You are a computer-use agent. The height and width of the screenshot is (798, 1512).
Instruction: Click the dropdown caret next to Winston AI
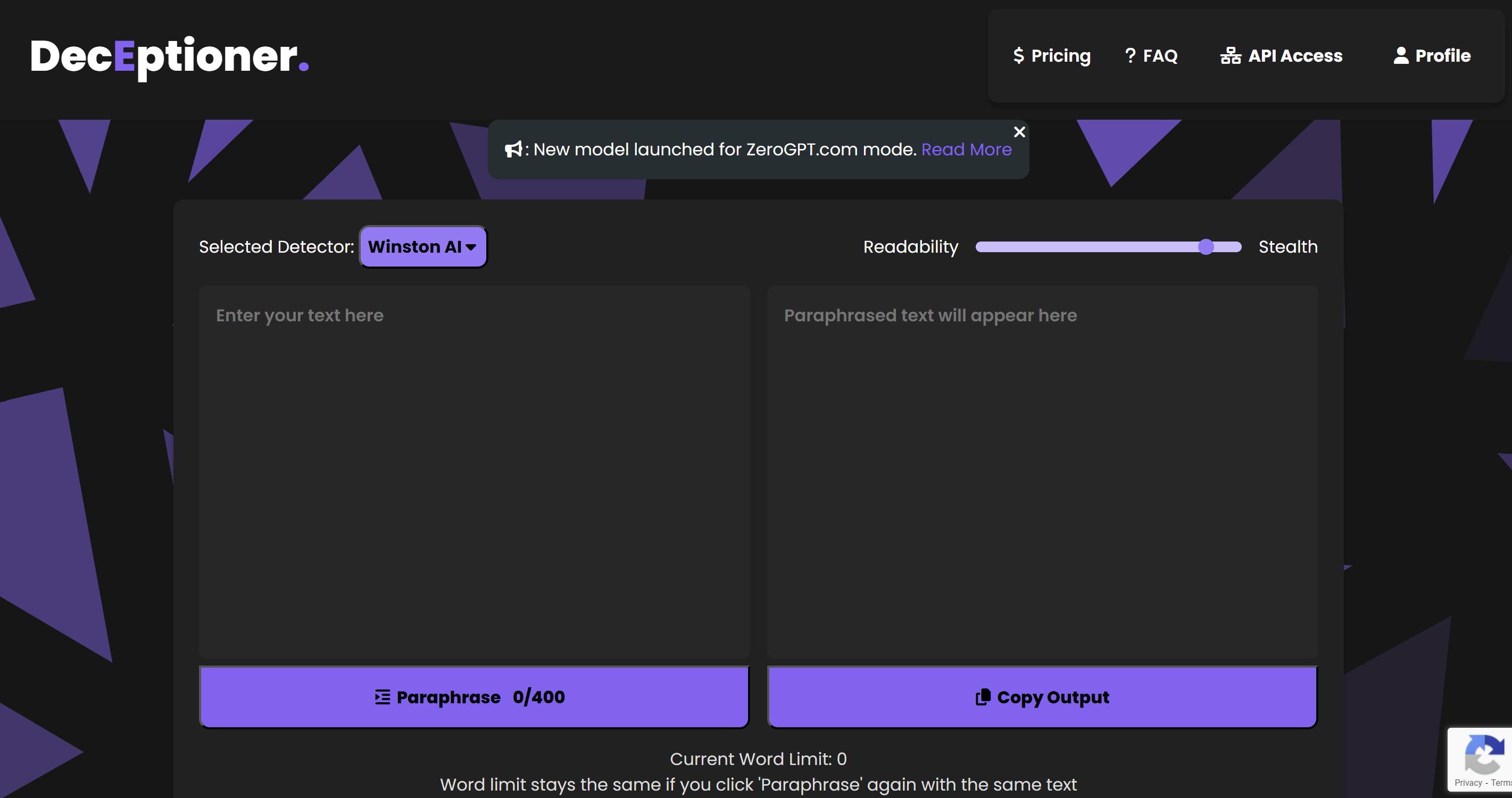tap(471, 247)
